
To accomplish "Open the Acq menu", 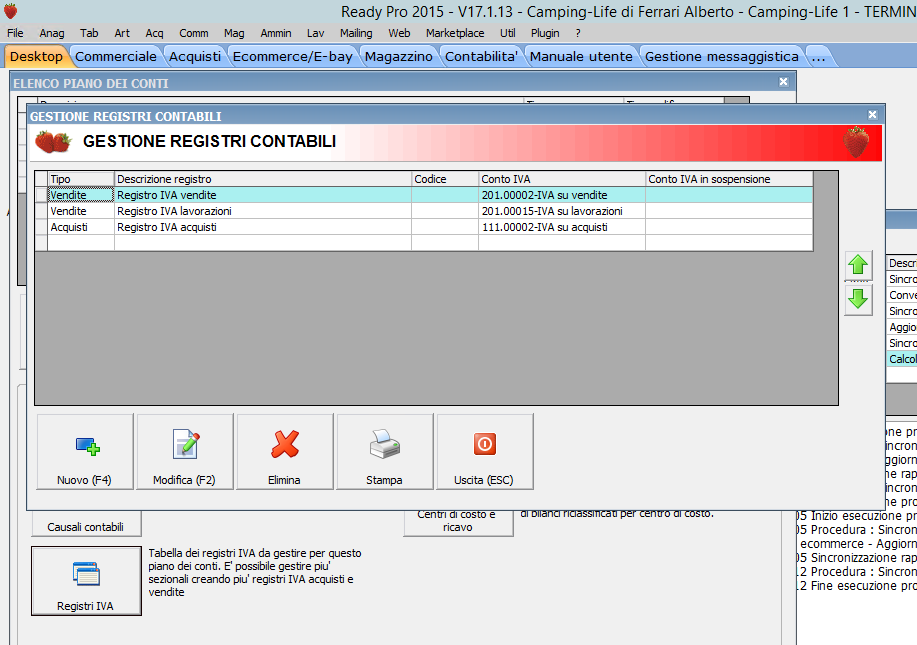I will (x=154, y=33).
